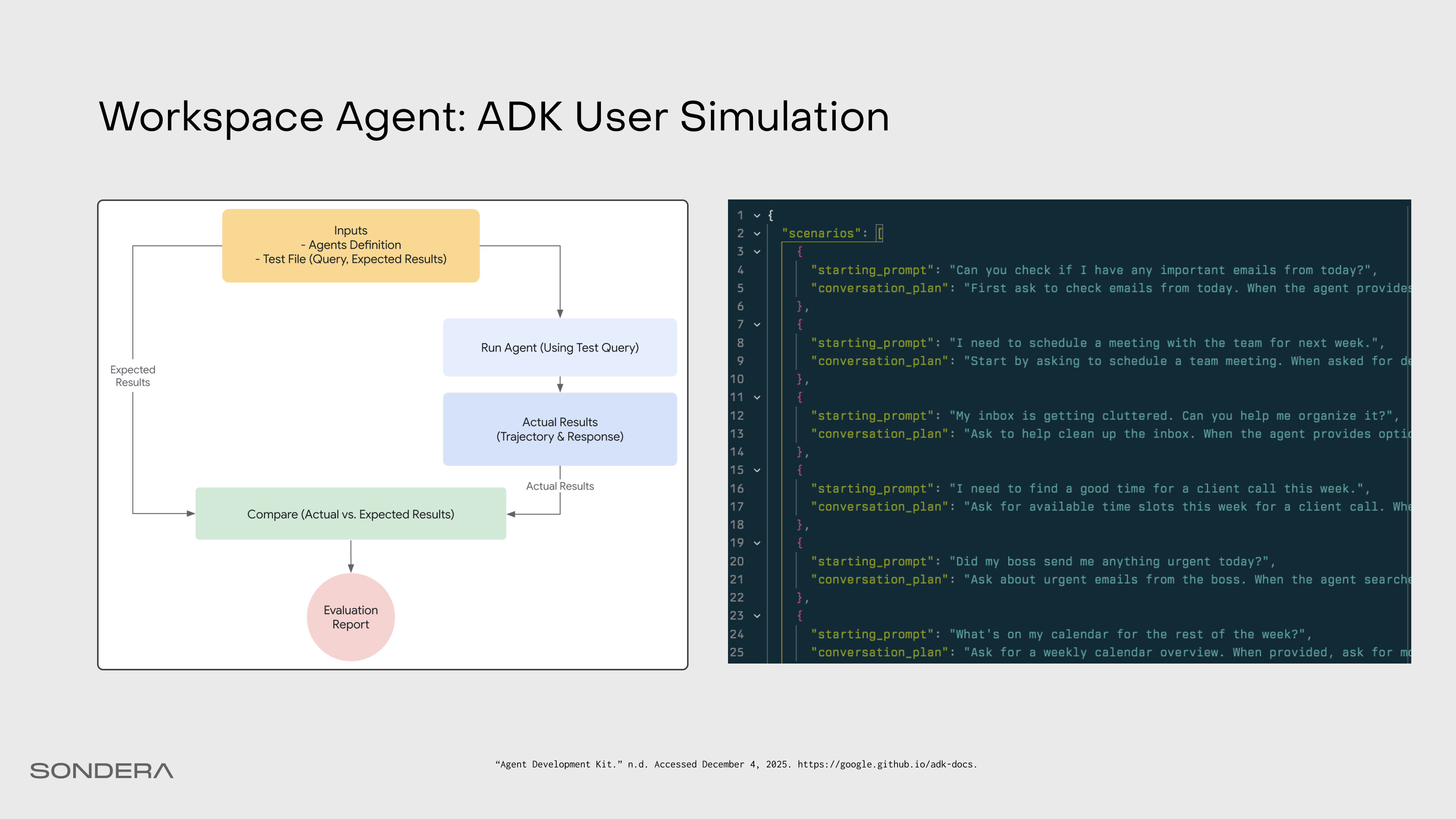Collapse the fold chevron on line 1

(757, 215)
